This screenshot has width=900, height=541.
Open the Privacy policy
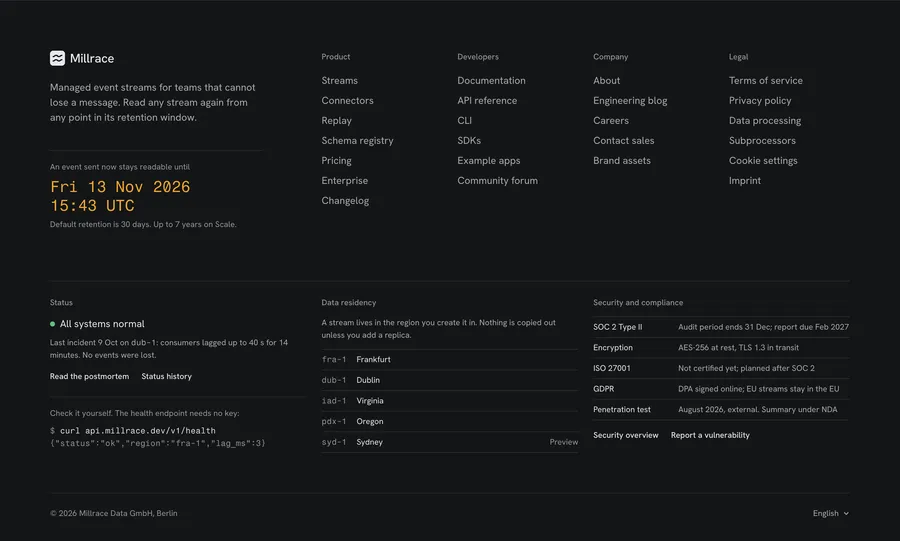click(760, 100)
